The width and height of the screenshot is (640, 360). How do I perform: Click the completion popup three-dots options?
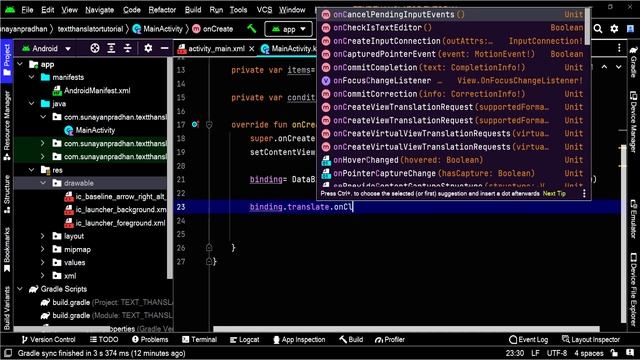pyautogui.click(x=584, y=193)
